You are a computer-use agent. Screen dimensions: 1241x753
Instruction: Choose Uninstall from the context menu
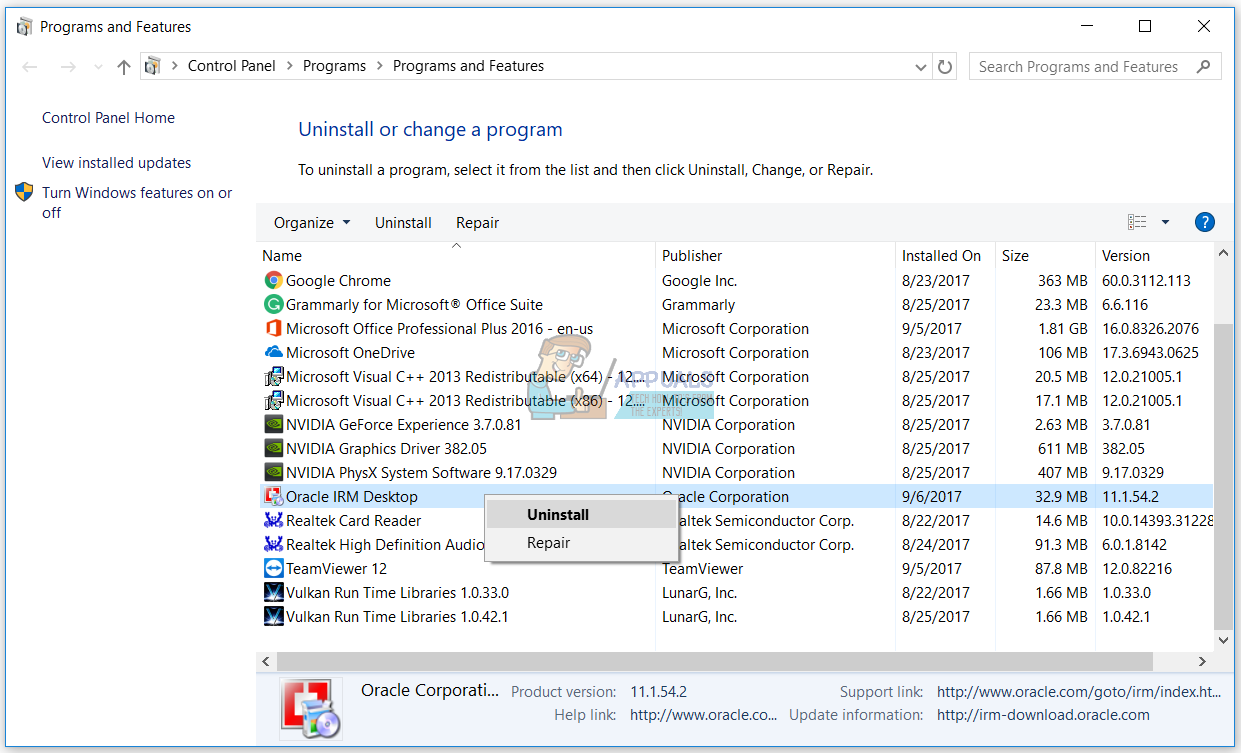click(x=581, y=515)
